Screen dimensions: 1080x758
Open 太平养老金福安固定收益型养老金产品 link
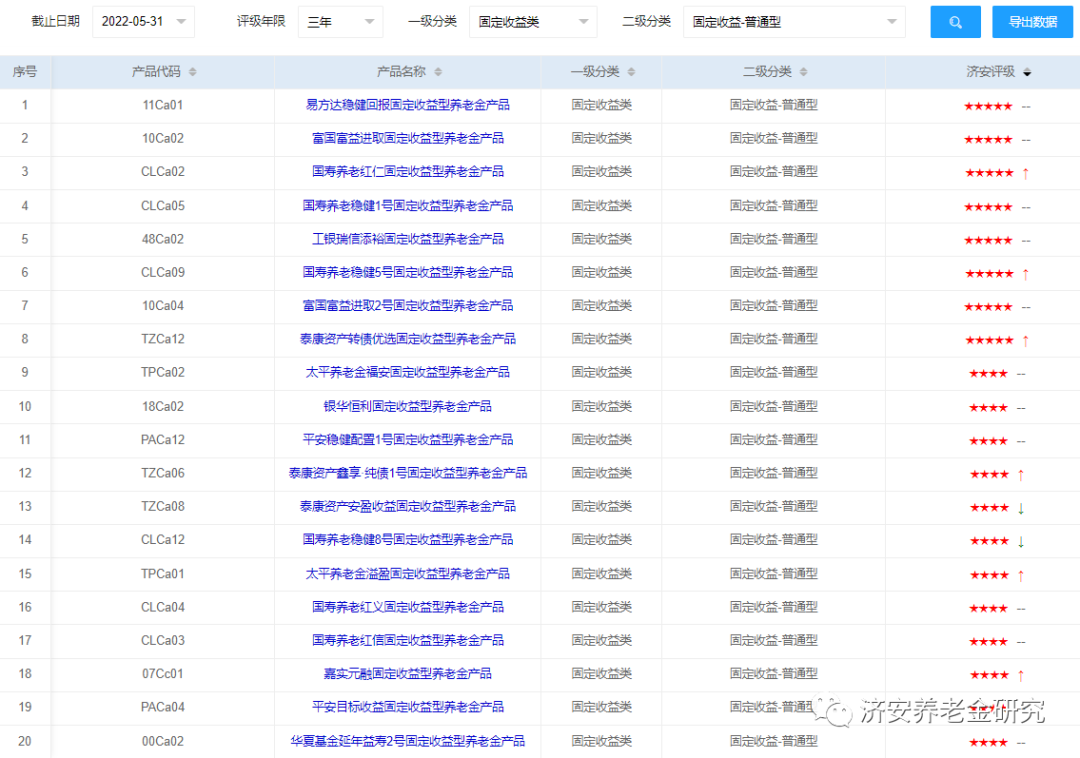[x=408, y=372]
